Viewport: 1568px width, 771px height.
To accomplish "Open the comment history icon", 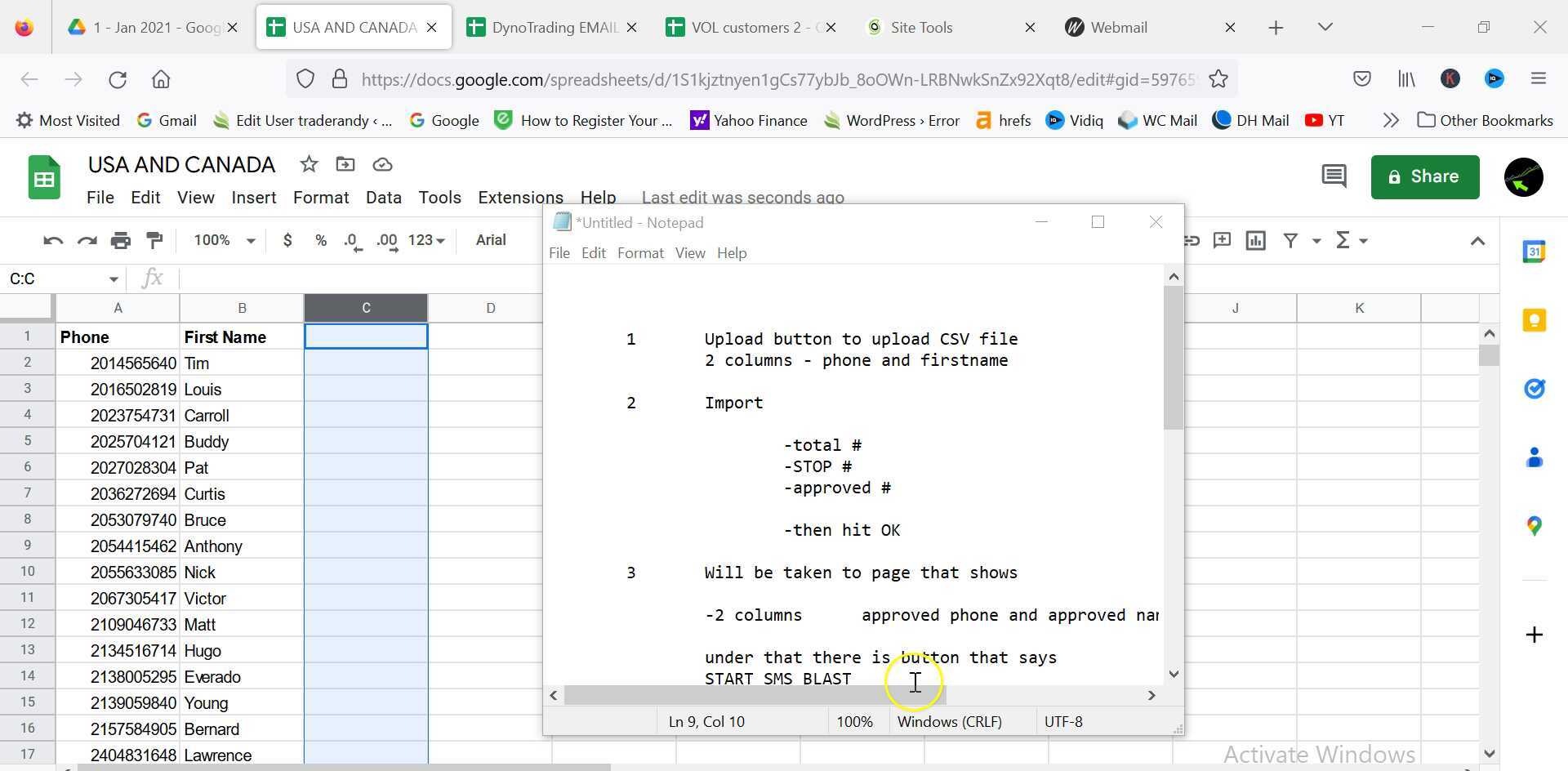I will point(1334,176).
